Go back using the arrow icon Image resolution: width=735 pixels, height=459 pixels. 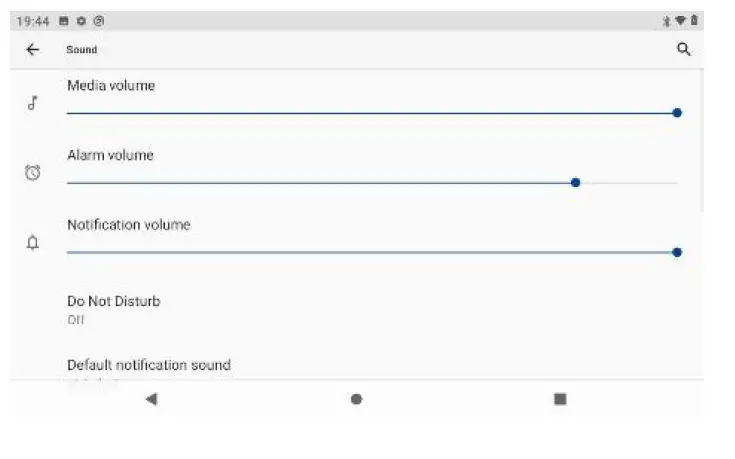pos(33,49)
